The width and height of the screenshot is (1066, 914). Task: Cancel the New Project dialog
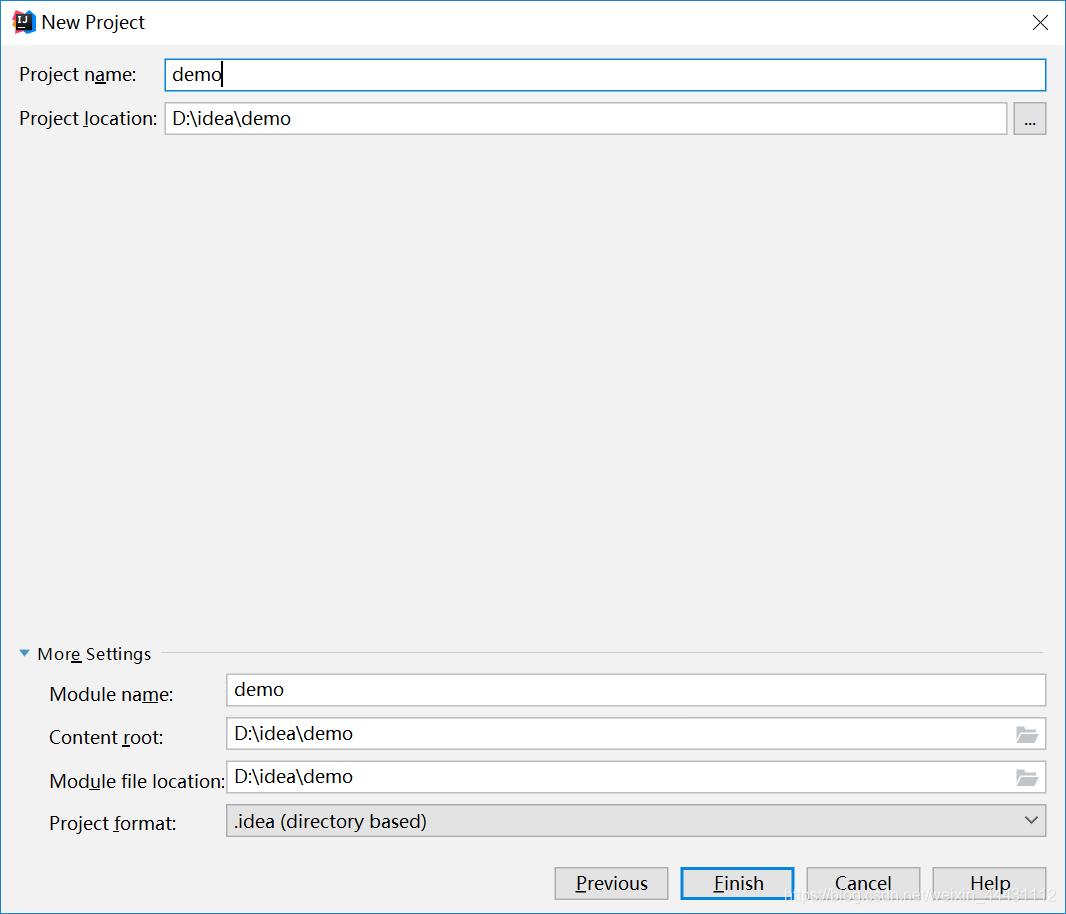tap(863, 883)
